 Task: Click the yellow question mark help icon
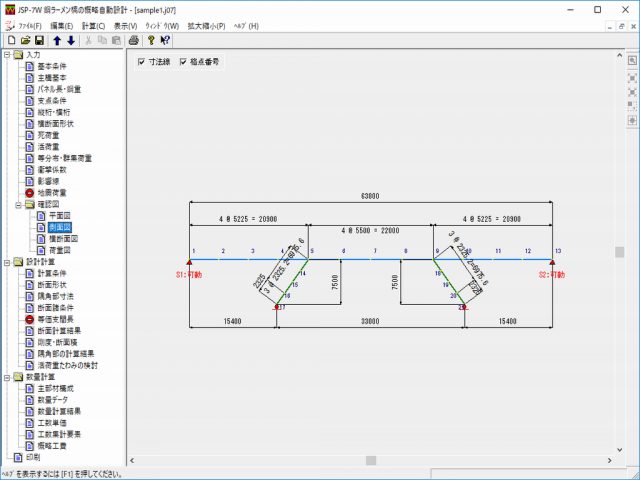pos(151,40)
